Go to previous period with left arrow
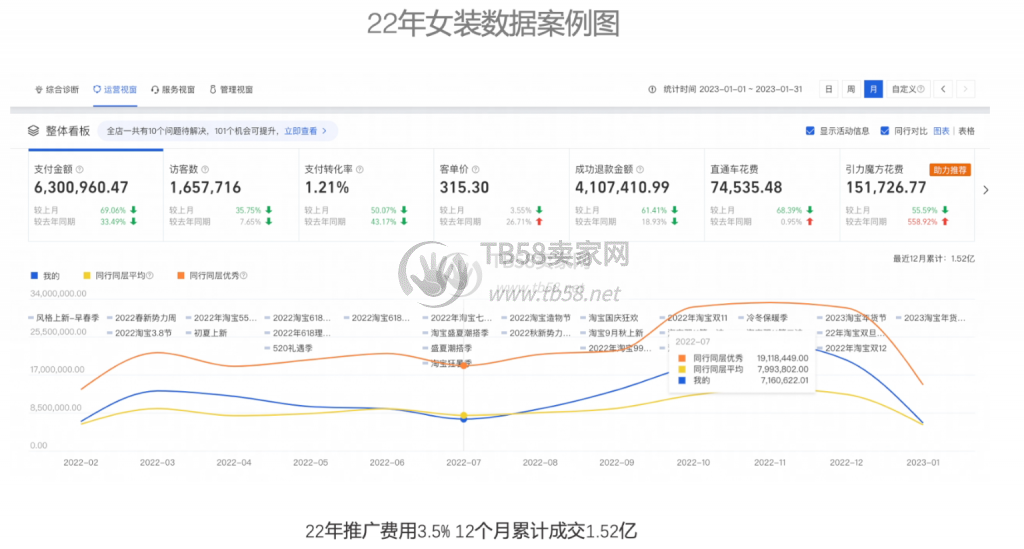 (x=943, y=89)
